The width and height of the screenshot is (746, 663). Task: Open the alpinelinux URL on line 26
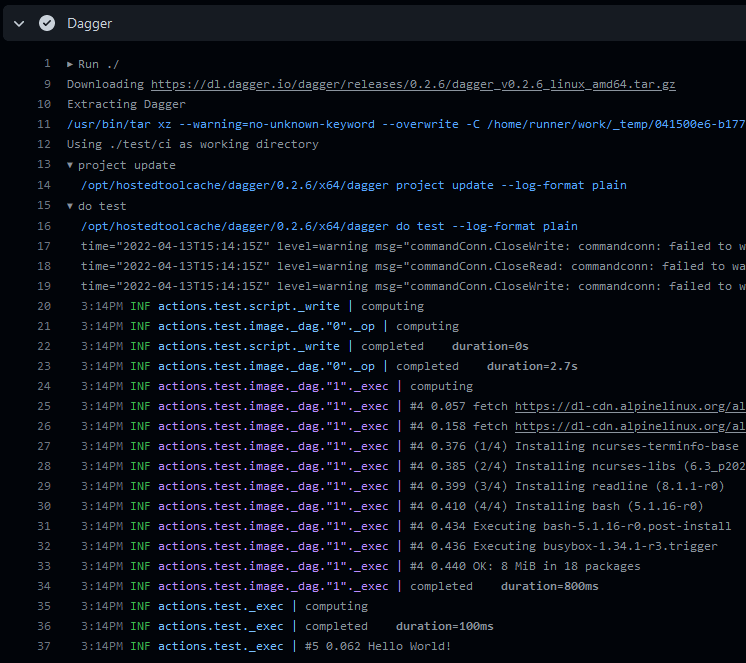coord(630,426)
